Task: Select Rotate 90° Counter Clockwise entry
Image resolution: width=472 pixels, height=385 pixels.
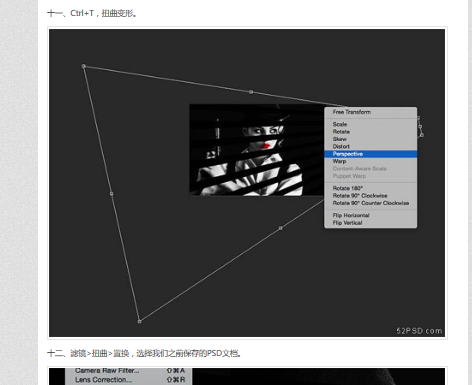Action: (370, 203)
